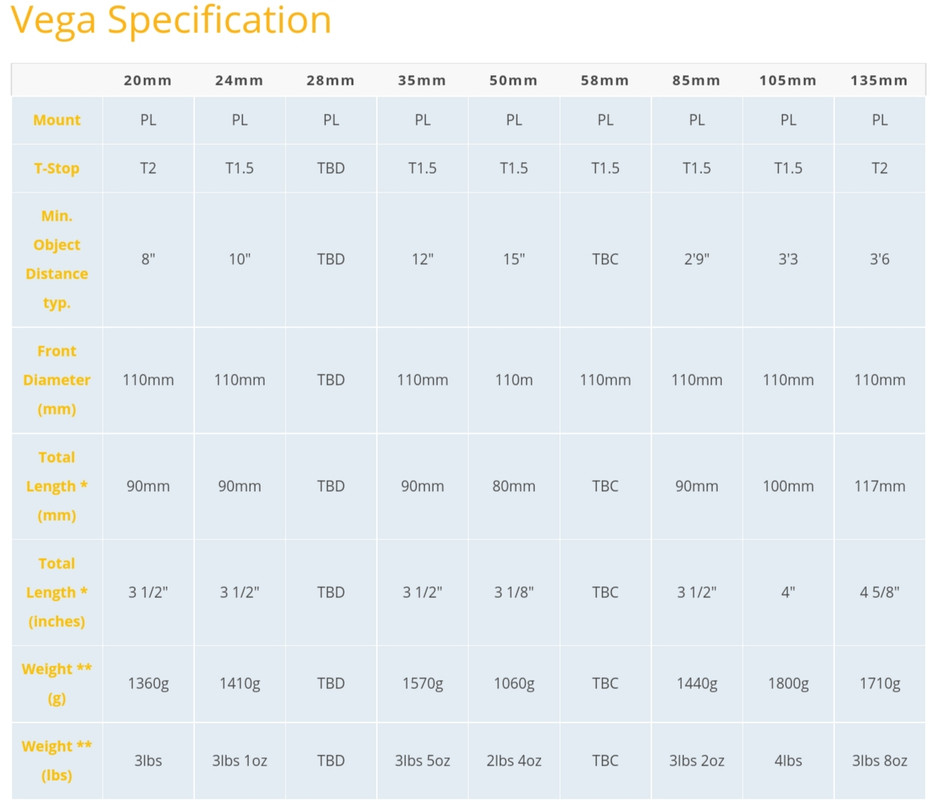Click the 4 5/8" length cell

(x=879, y=592)
